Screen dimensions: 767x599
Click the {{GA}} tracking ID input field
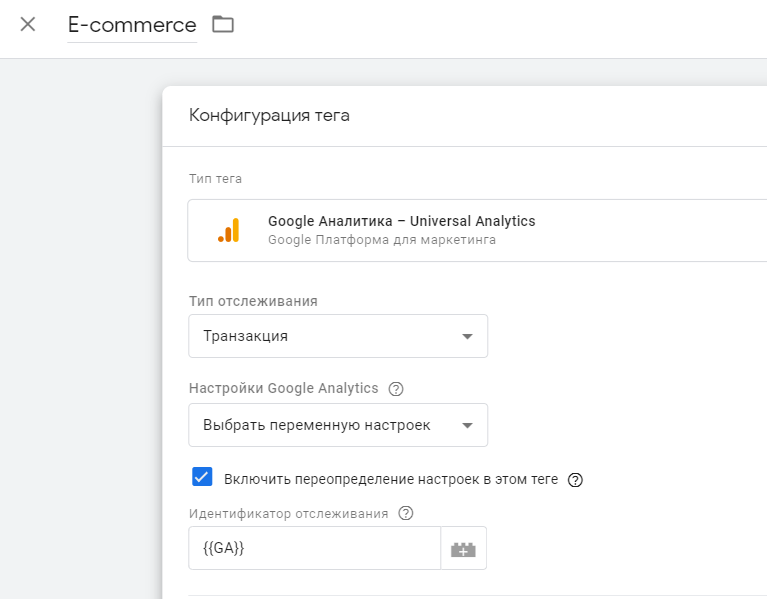click(314, 548)
